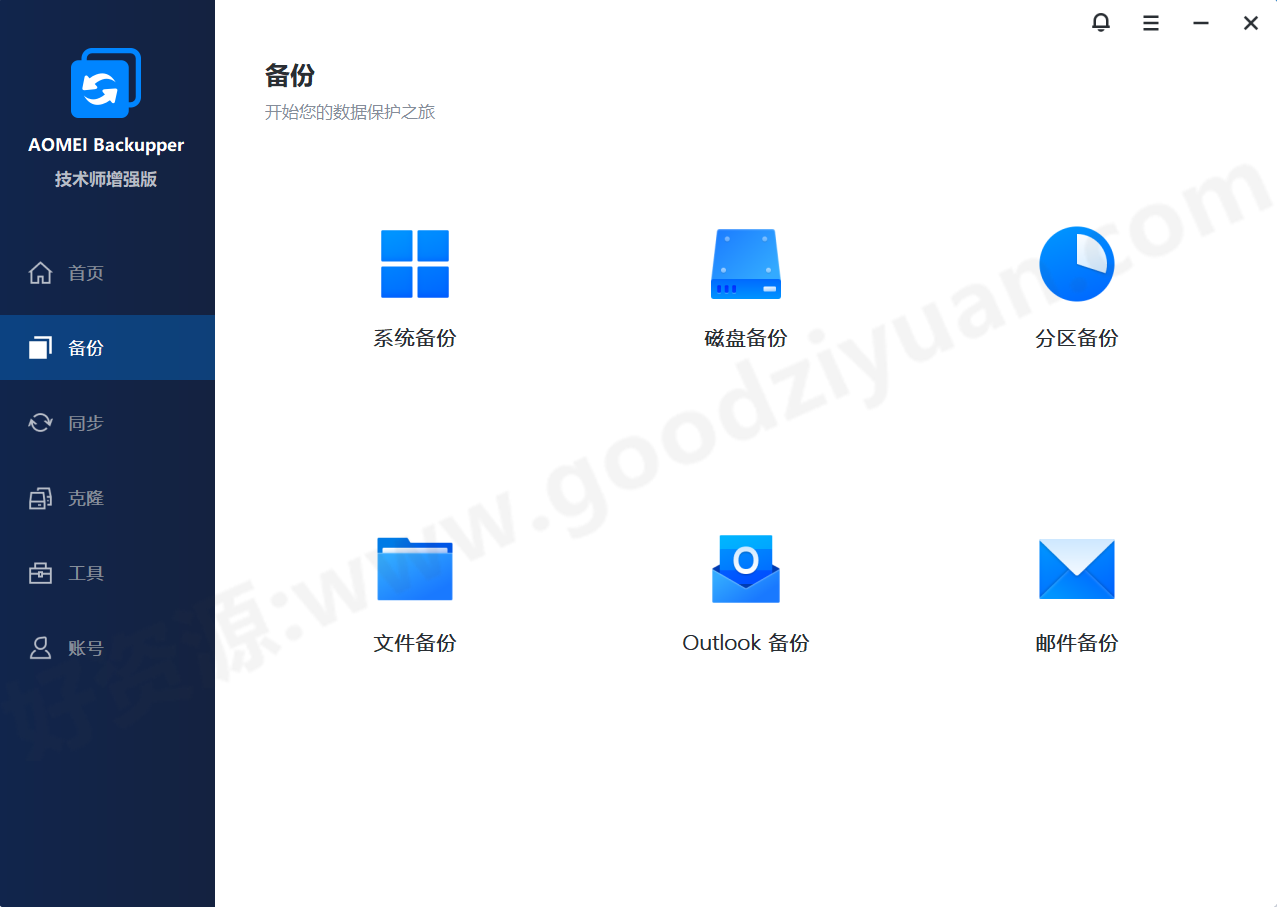Click the 备份 page heading
Screen dimensions: 1277x907
(290, 76)
